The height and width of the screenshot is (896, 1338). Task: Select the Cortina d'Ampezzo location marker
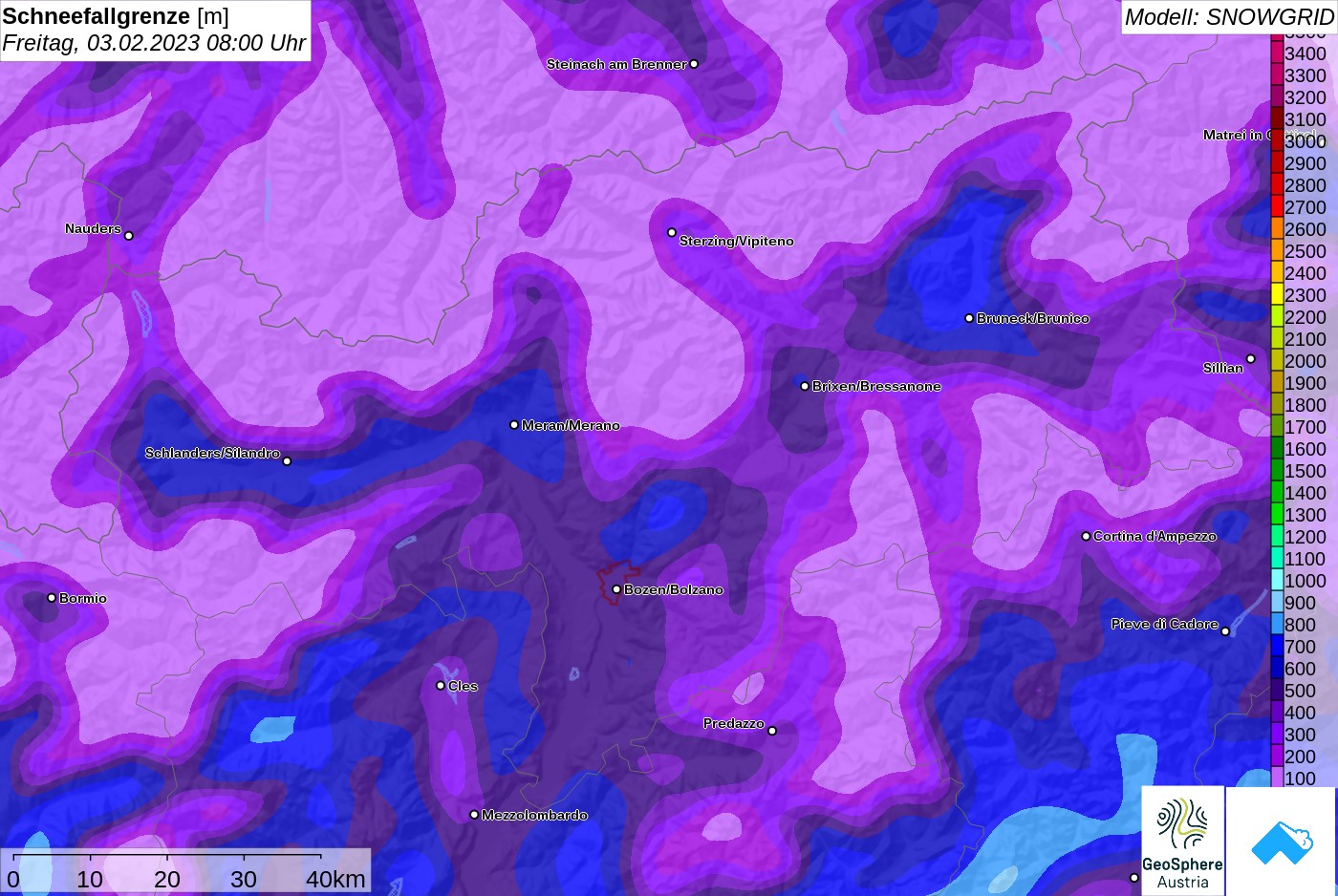tap(1086, 536)
